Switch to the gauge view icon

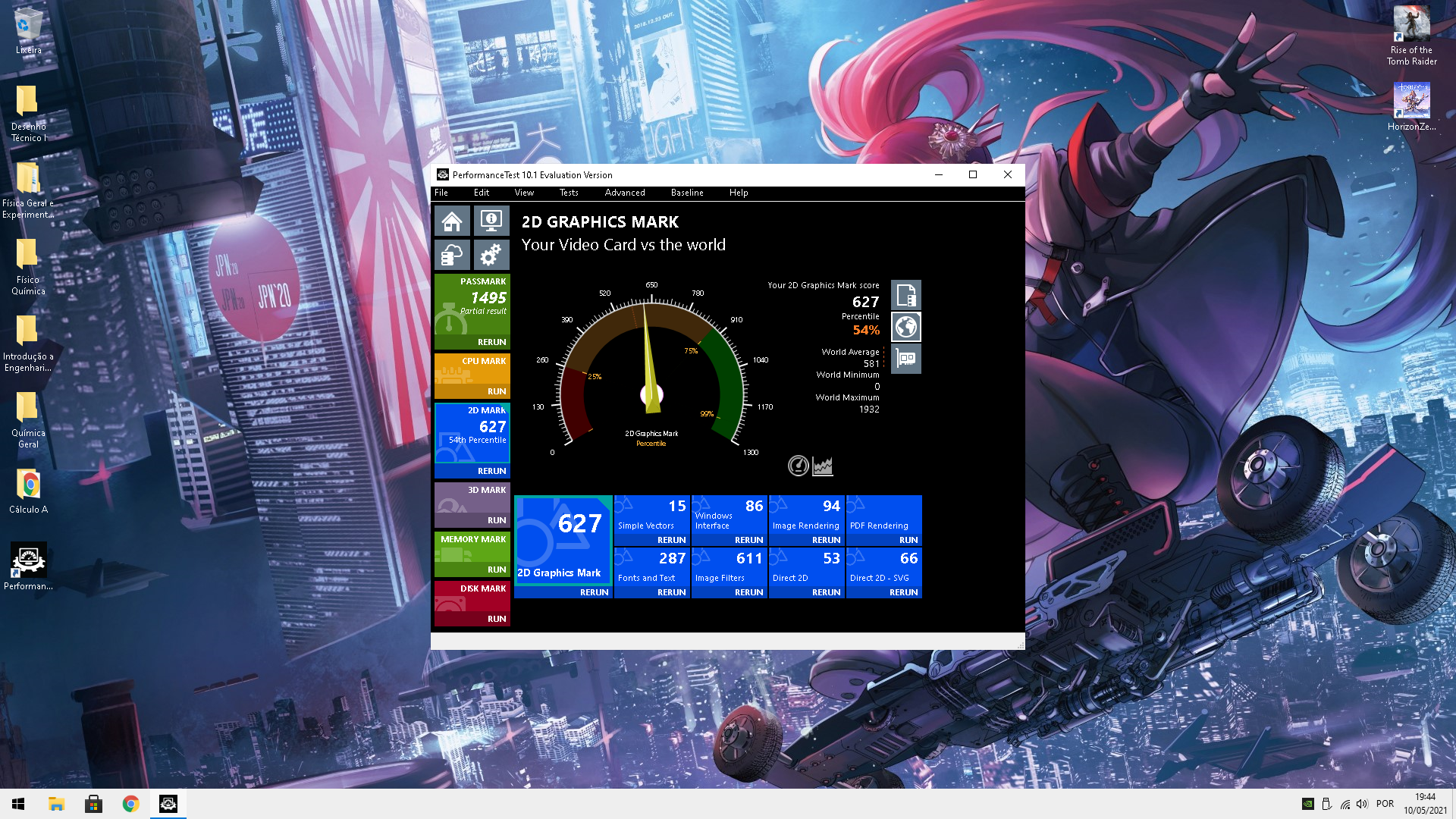coord(799,466)
